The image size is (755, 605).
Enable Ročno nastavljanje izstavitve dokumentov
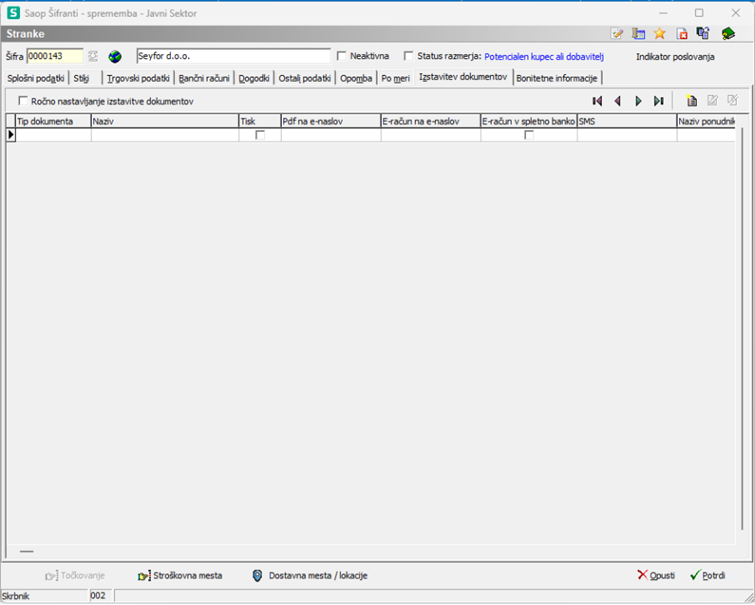[23, 101]
